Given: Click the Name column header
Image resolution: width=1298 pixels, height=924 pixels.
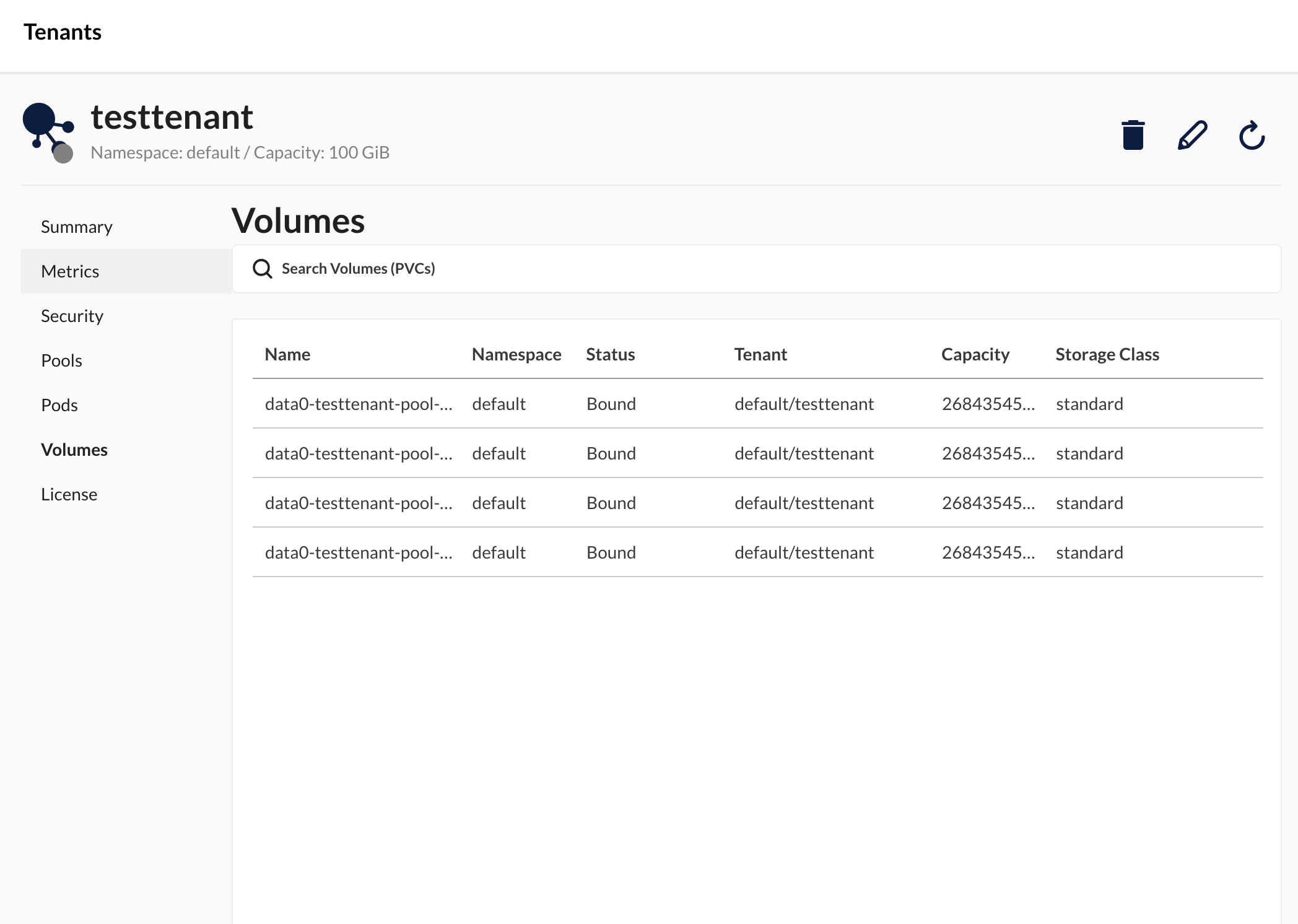Looking at the screenshot, I should click(x=287, y=355).
